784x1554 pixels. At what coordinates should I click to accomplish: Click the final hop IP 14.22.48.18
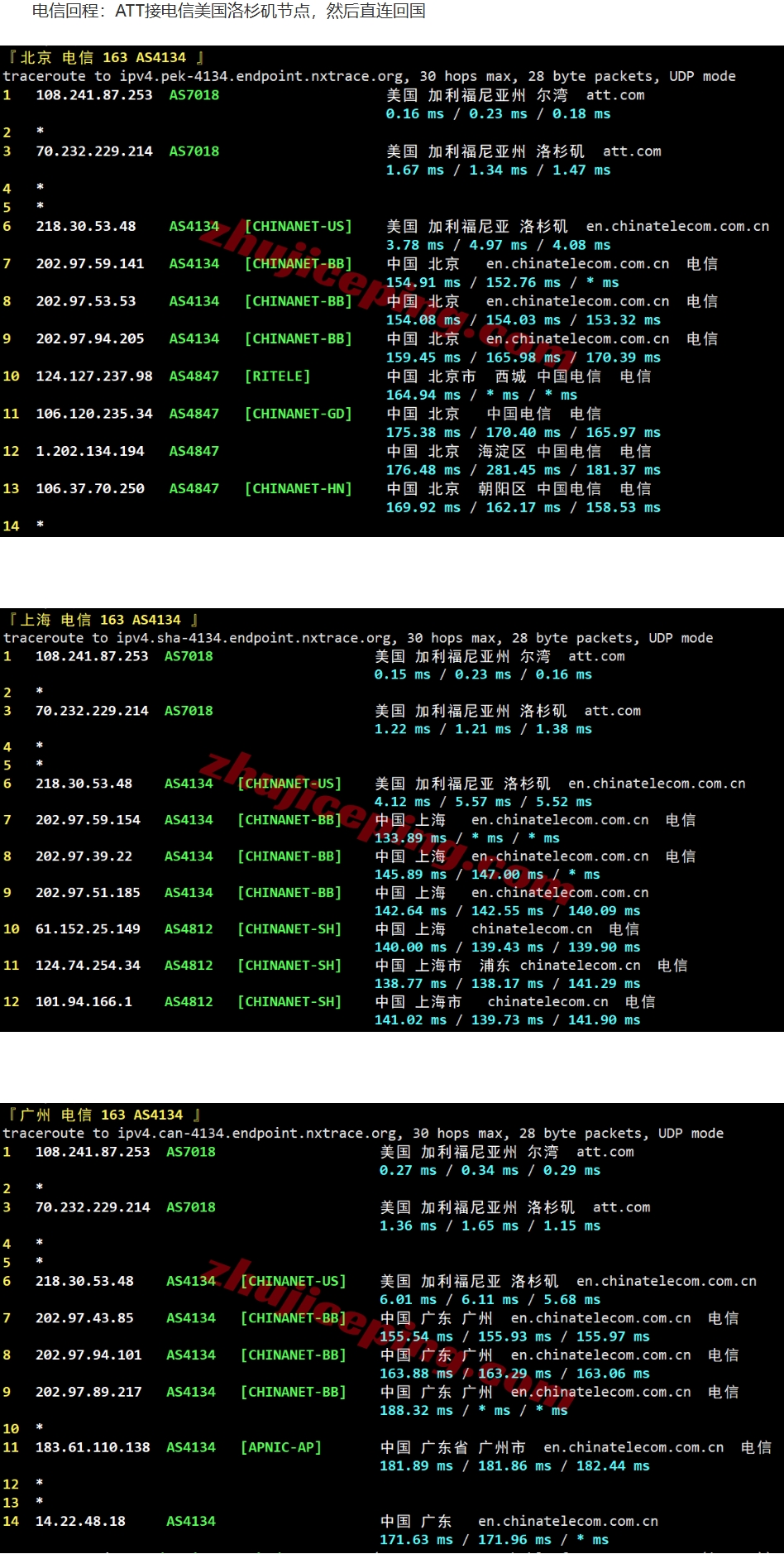[x=80, y=1521]
